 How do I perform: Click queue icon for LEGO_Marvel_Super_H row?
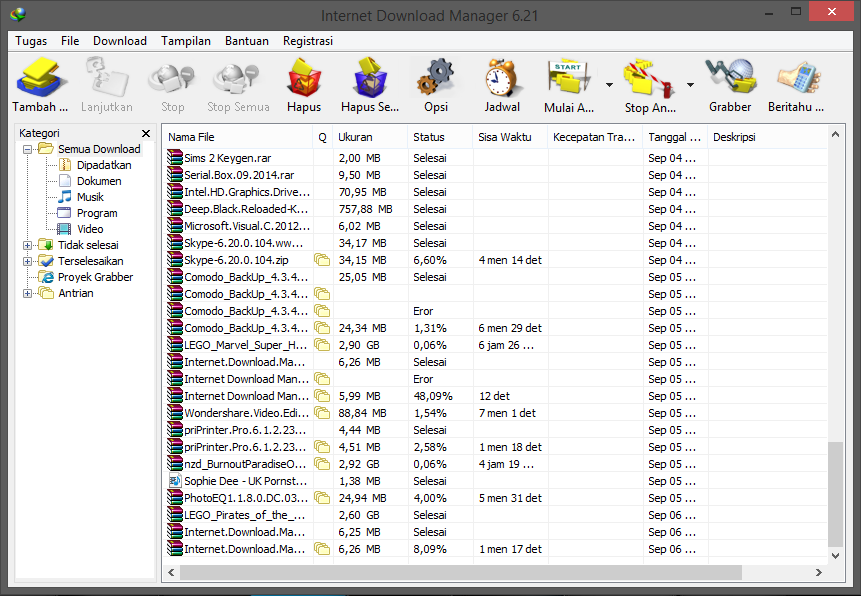pos(322,345)
